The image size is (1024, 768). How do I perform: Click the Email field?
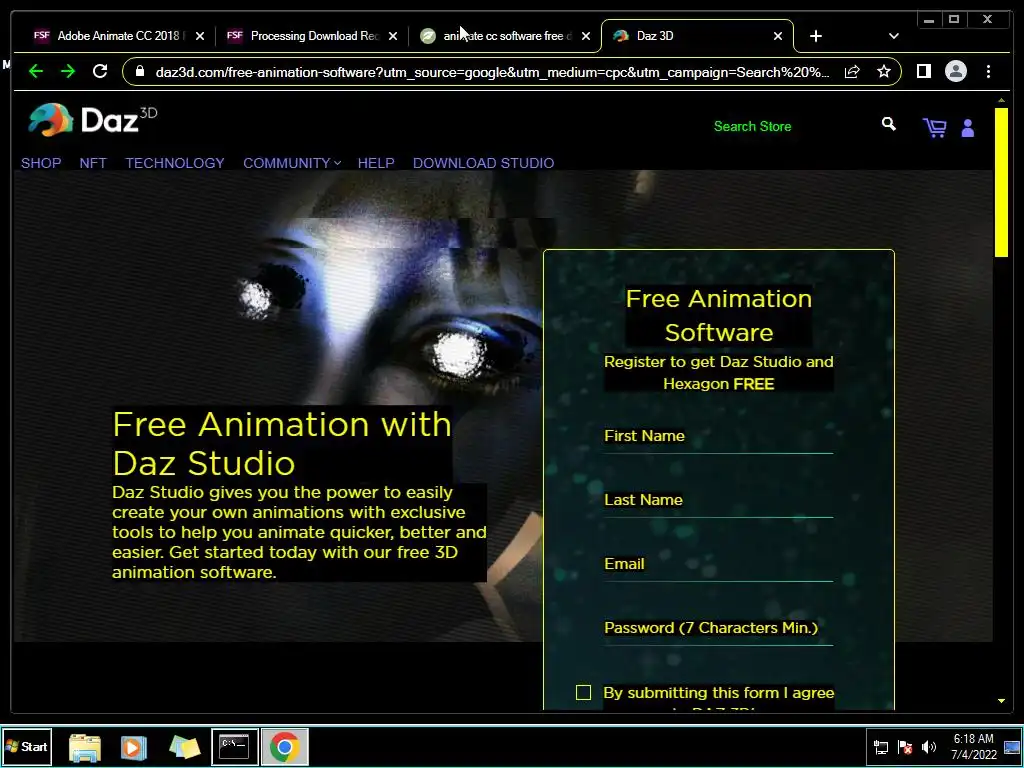718,564
